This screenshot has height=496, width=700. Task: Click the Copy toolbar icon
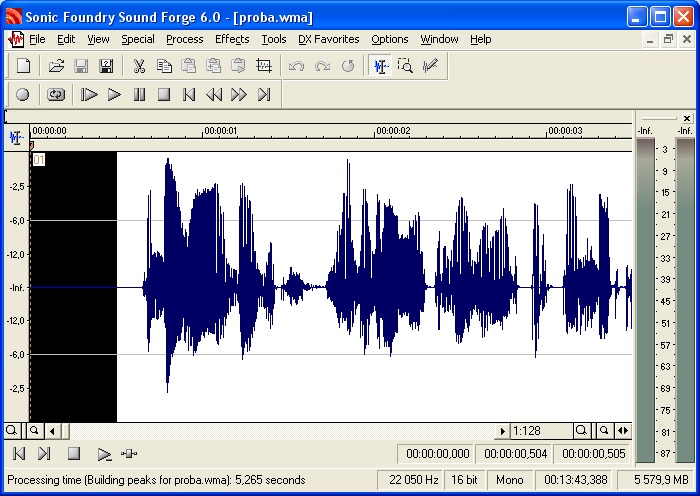pyautogui.click(x=164, y=66)
